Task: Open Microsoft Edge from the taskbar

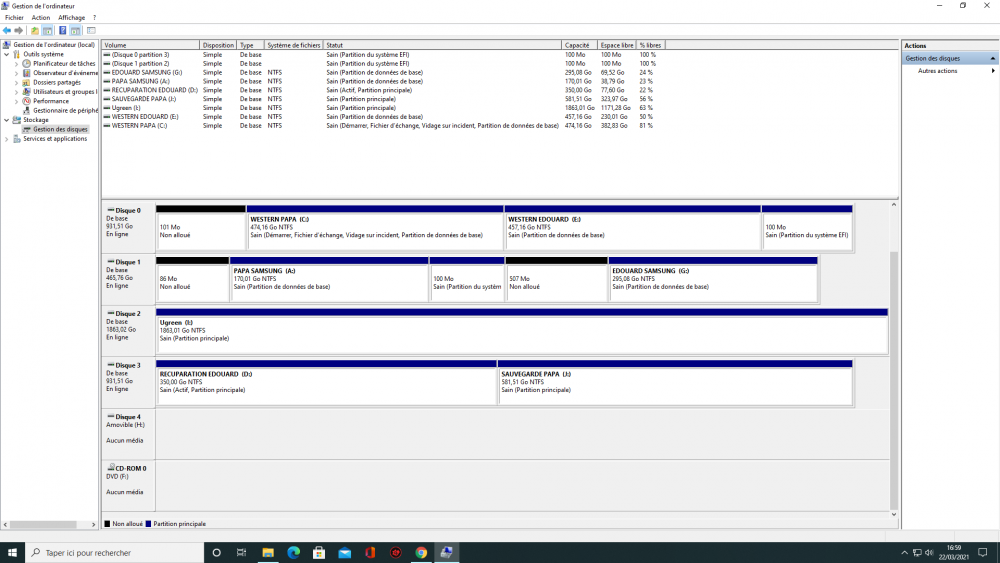Action: click(294, 552)
